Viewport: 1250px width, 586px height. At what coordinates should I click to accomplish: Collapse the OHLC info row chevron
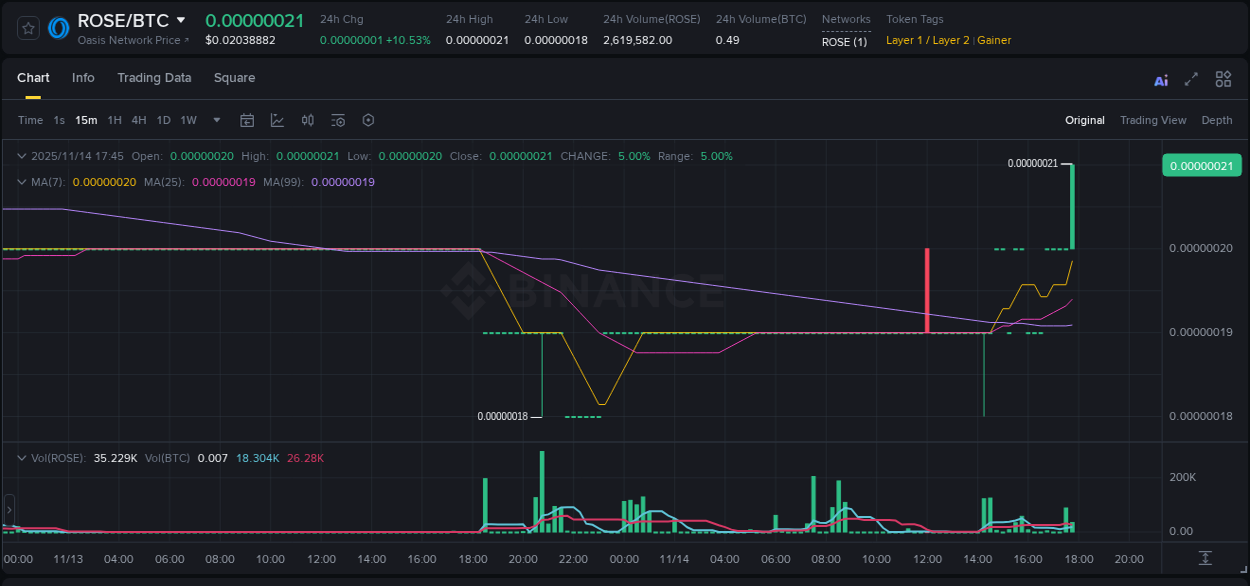coord(21,156)
